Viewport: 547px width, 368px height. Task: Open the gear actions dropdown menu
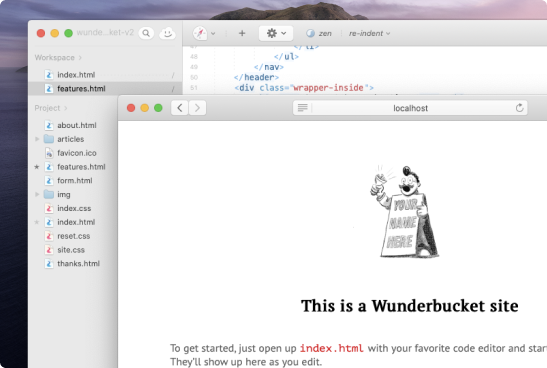click(276, 33)
